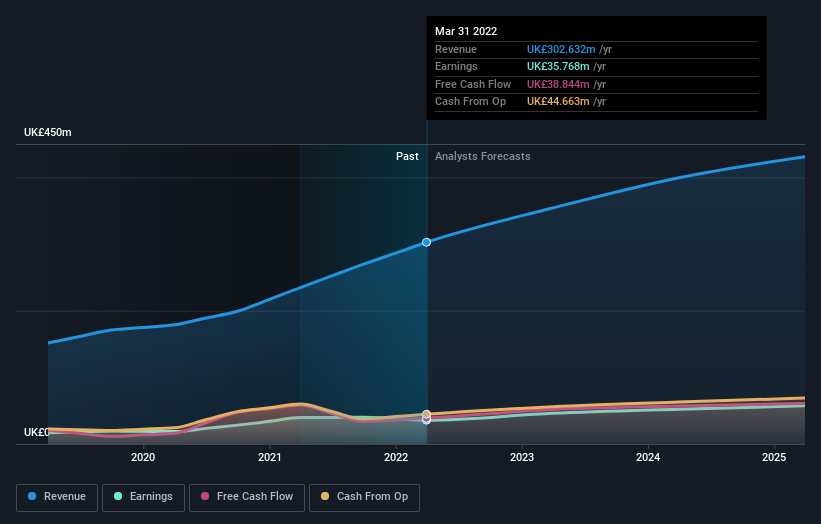Image resolution: width=821 pixels, height=524 pixels.
Task: Click the 2024 x-axis label
Action: coord(648,458)
